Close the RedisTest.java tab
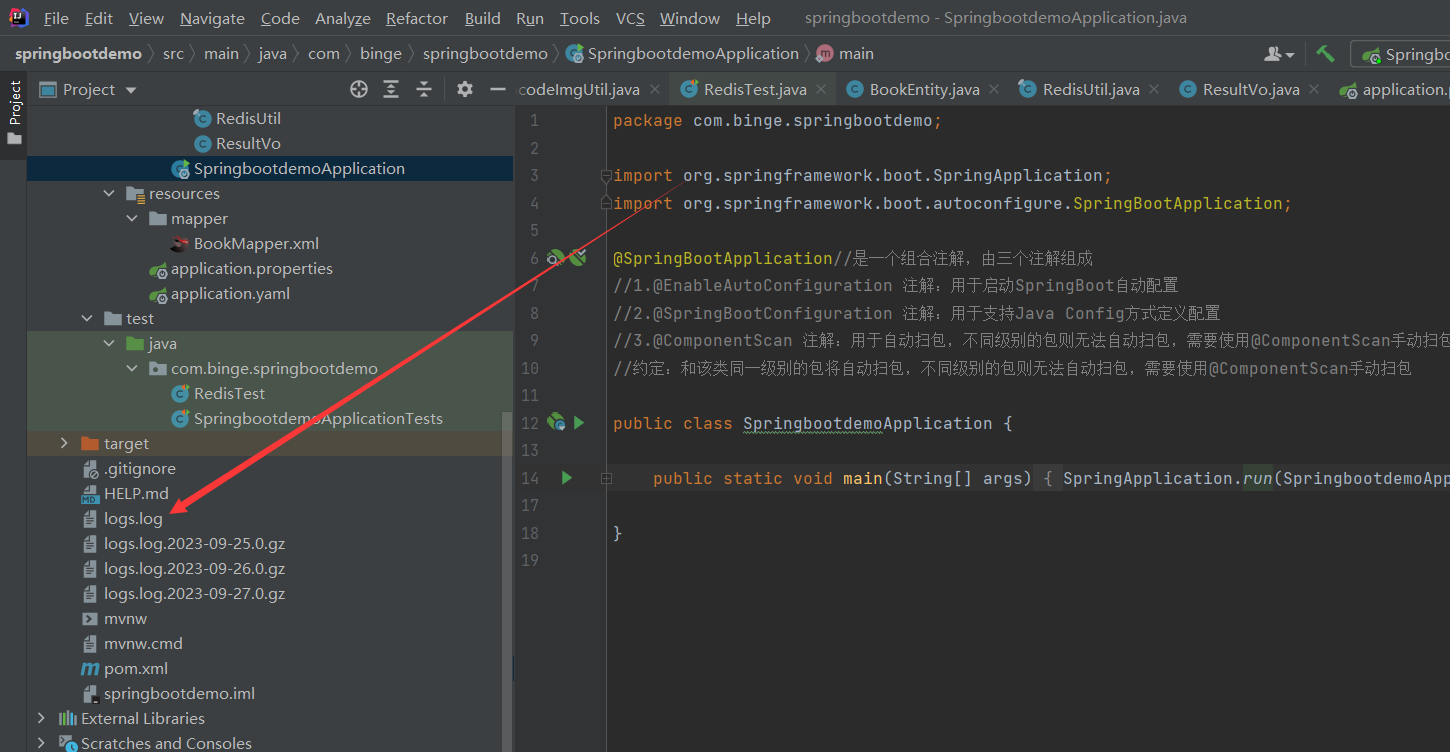The width and height of the screenshot is (1450, 752). point(821,90)
